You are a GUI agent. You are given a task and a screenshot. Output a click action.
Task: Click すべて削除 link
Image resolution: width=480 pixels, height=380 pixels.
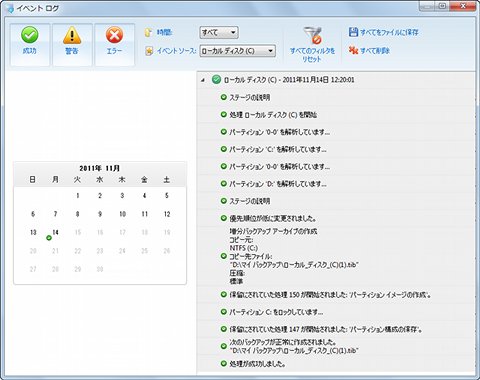tap(375, 51)
